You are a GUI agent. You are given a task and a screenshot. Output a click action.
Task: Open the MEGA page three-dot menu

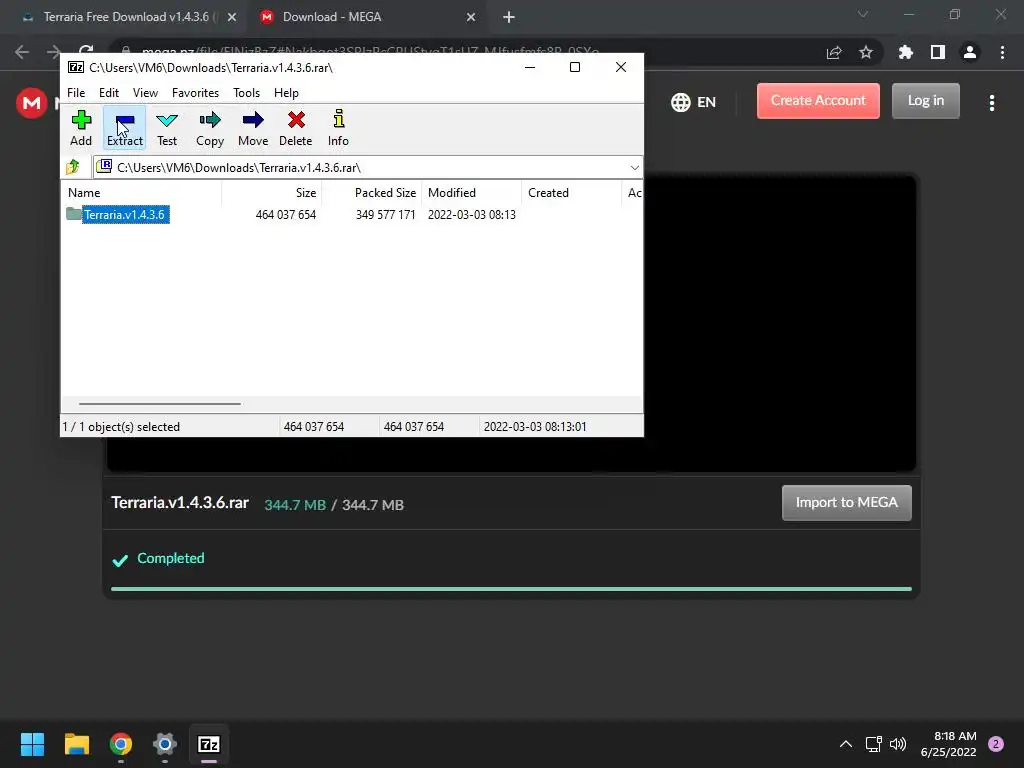point(992,103)
